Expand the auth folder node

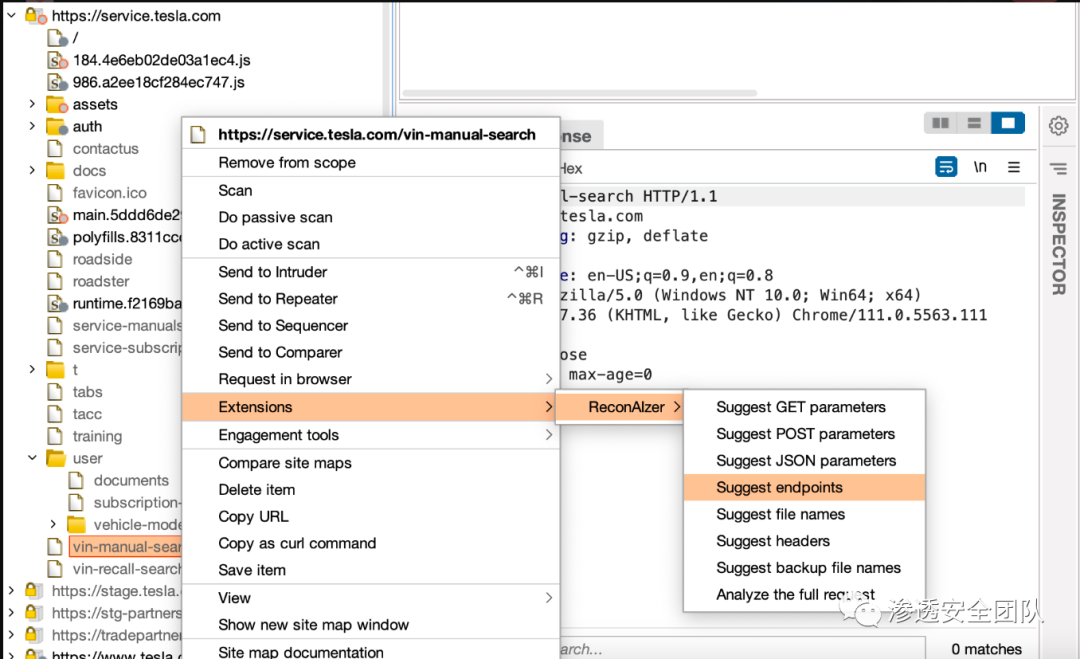(32, 126)
